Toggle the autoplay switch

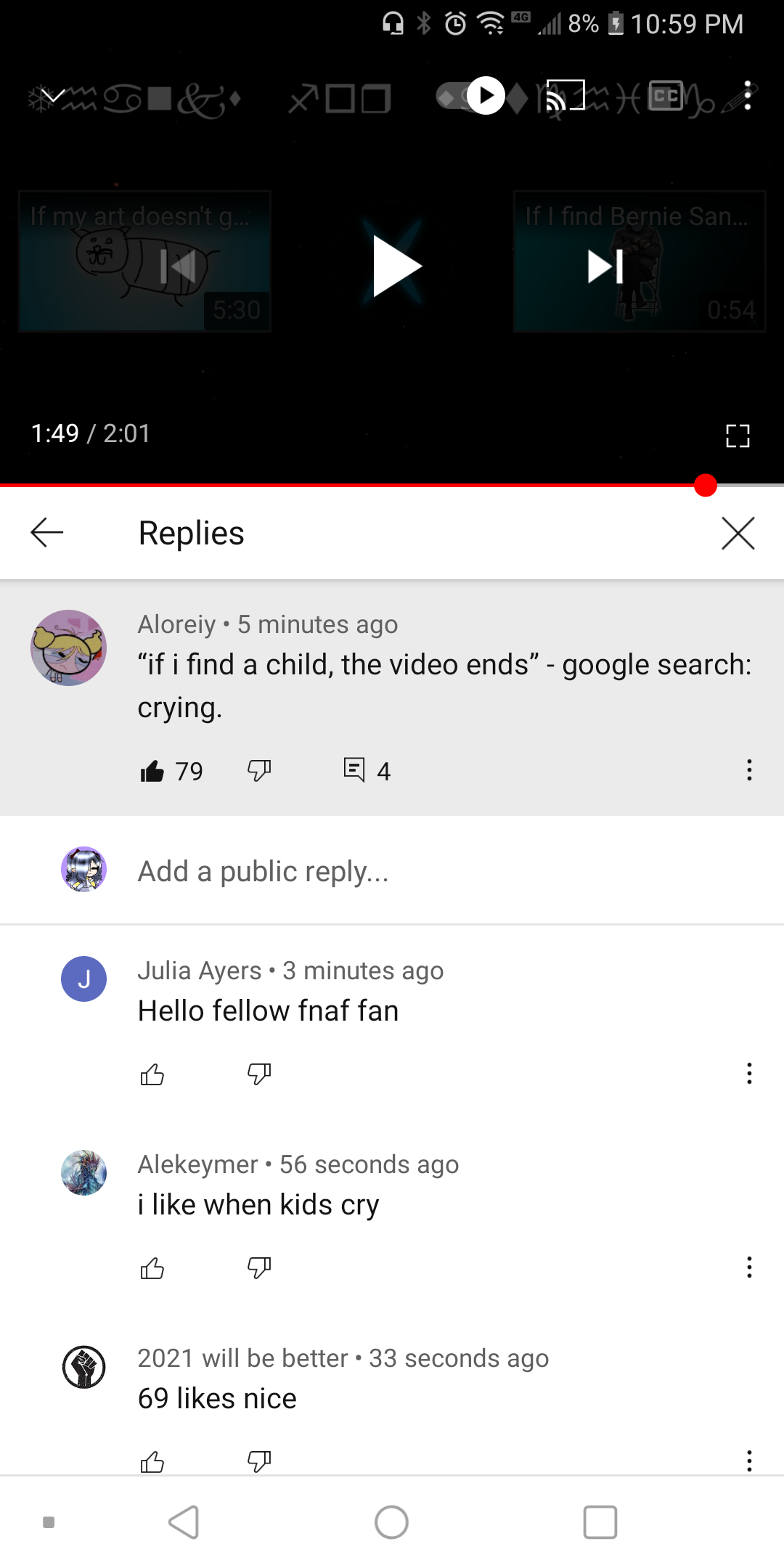point(473,96)
